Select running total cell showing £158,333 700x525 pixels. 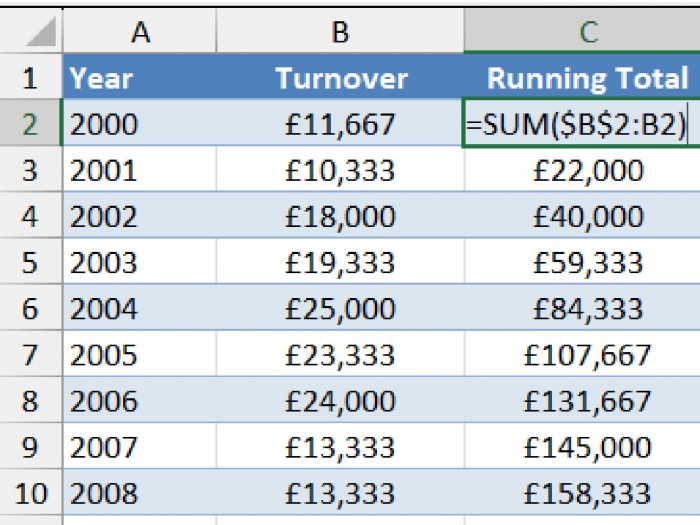[588, 493]
